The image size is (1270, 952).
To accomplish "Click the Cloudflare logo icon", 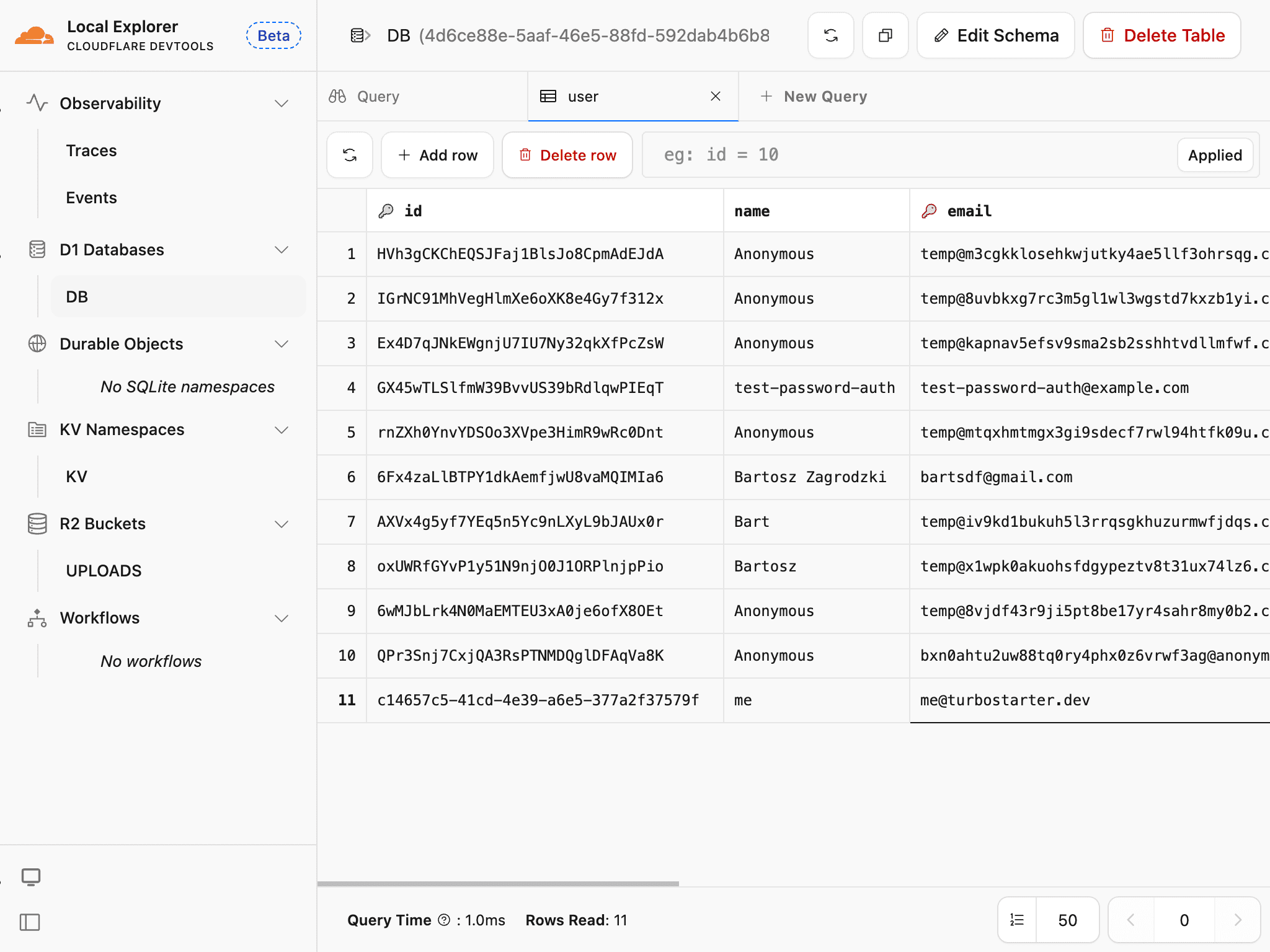I will pos(34,36).
